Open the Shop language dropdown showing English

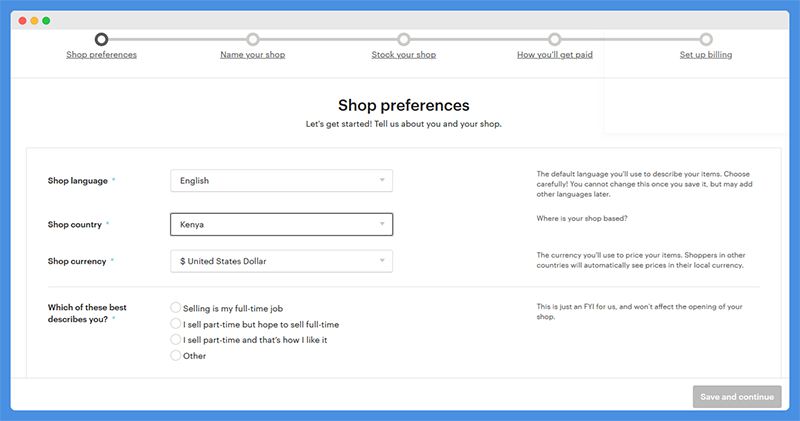pos(282,181)
